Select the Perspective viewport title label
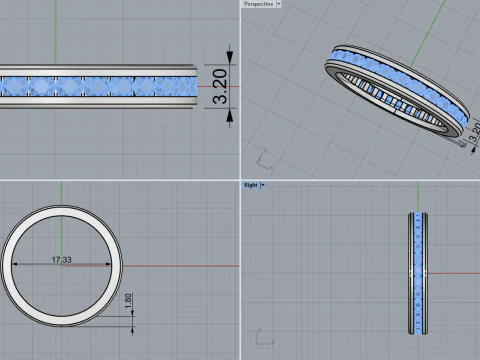Viewport: 480px width, 360px height. tap(259, 4)
